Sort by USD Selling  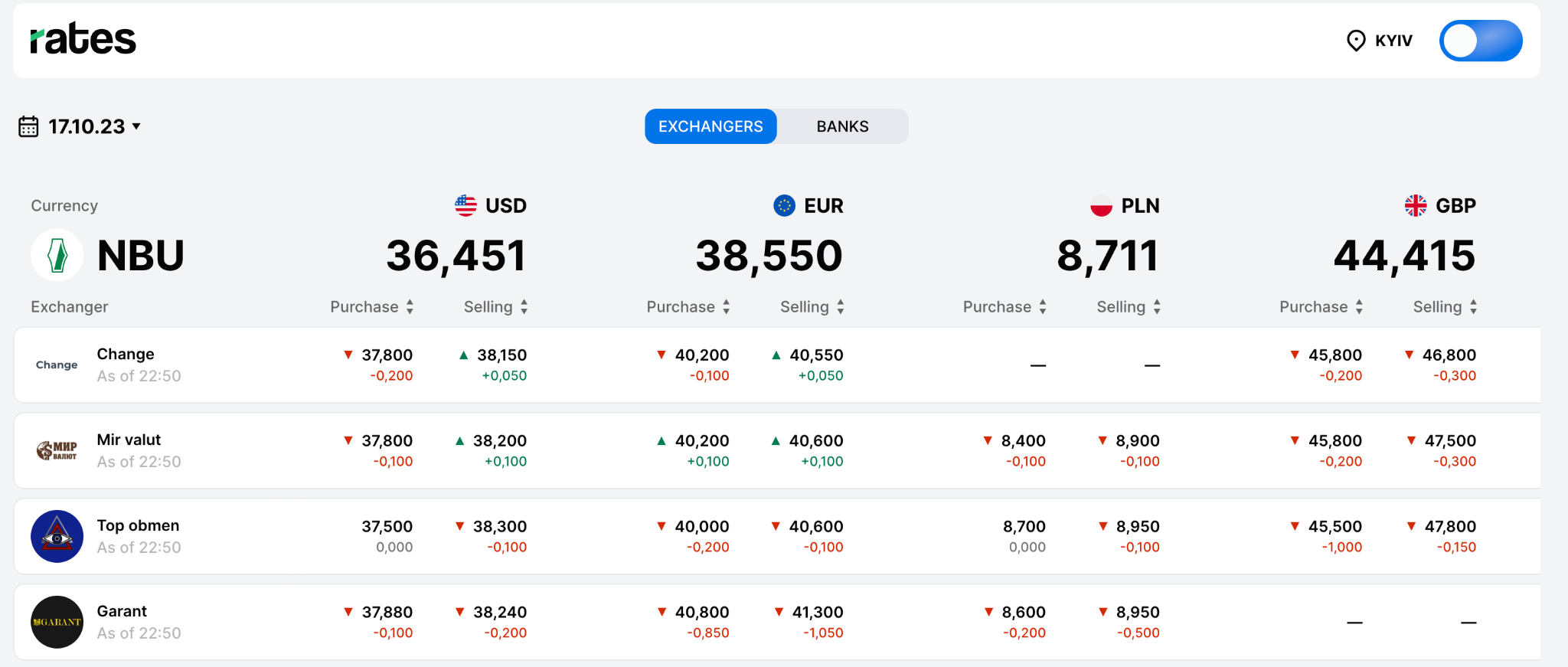point(496,307)
